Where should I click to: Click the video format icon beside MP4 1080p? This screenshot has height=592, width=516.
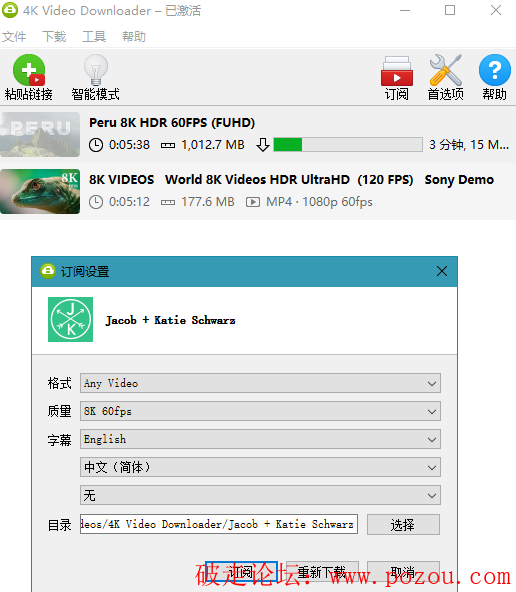coord(253,202)
